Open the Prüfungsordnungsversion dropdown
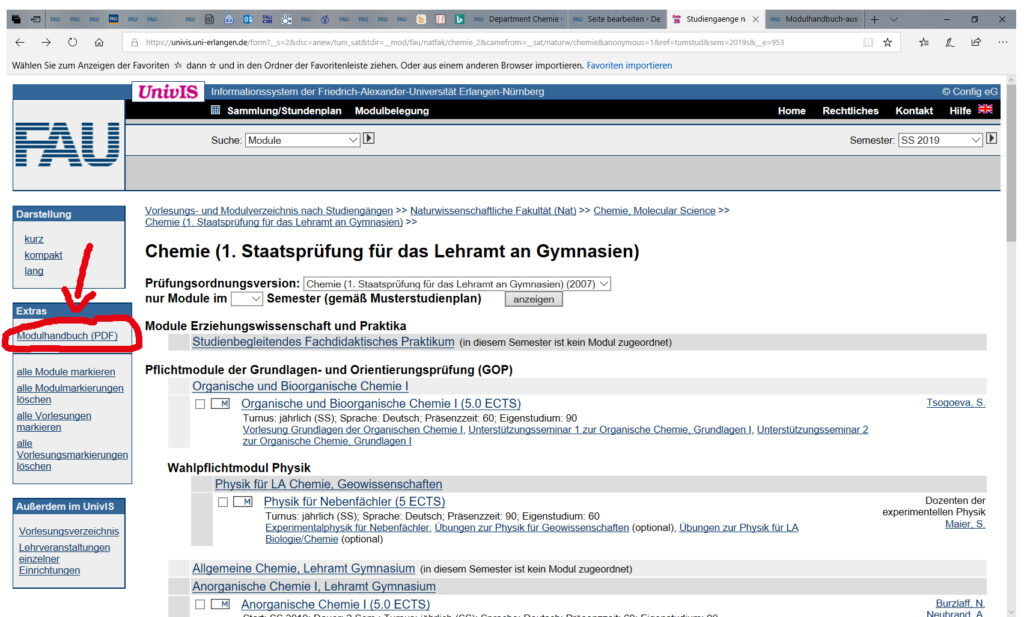Viewport: 1024px width, 617px height. (457, 284)
